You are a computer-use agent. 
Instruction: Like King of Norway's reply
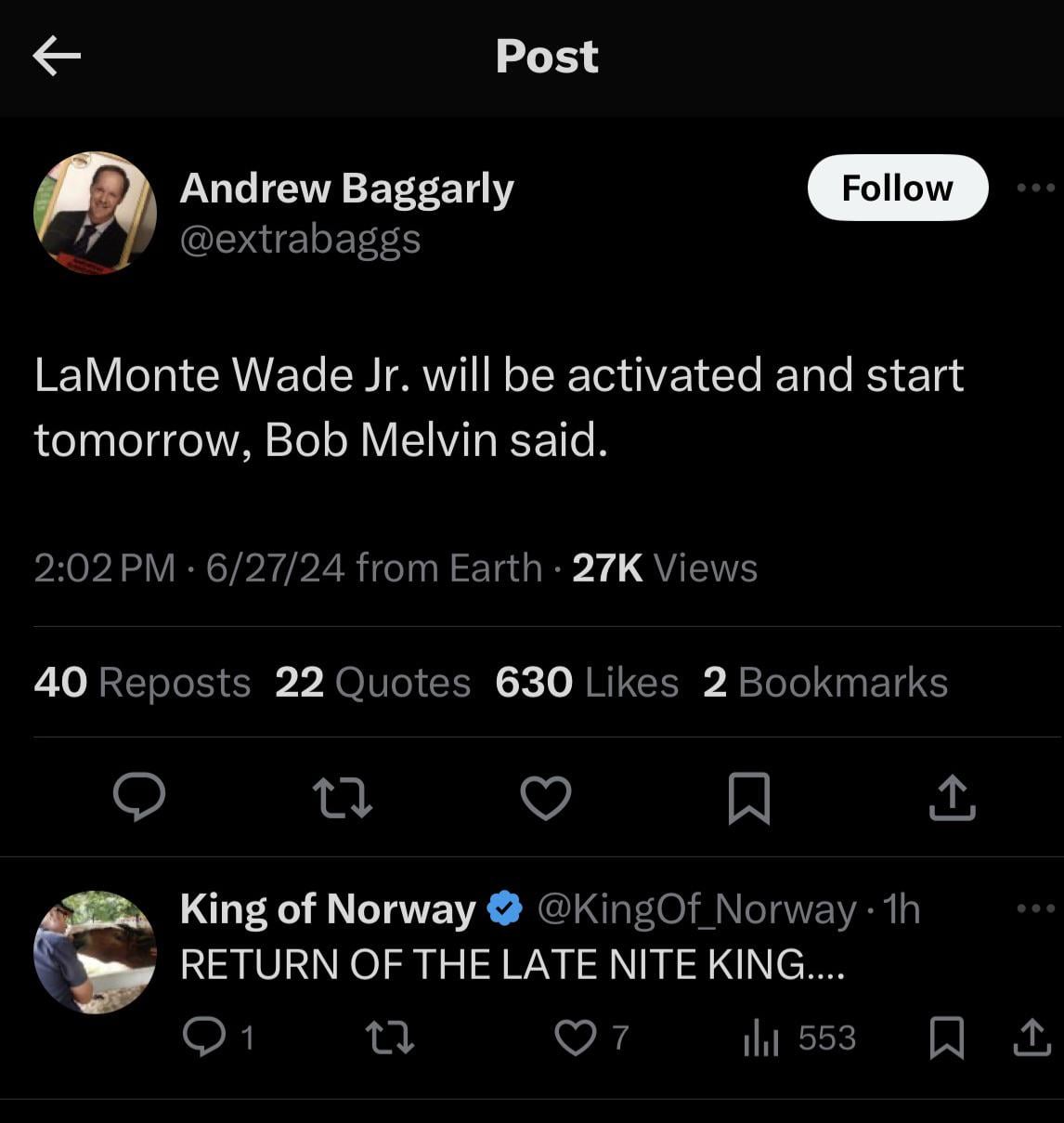591,1038
